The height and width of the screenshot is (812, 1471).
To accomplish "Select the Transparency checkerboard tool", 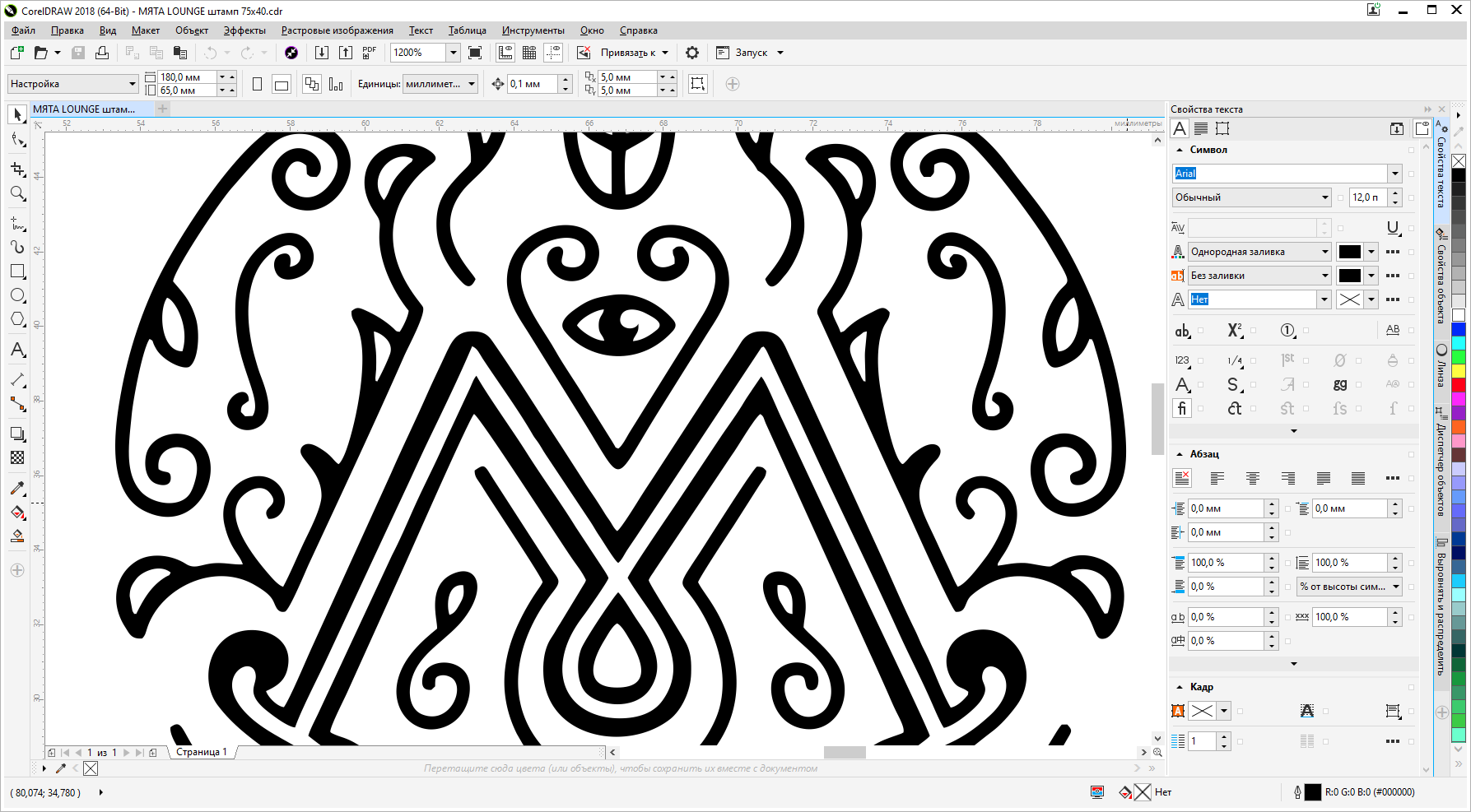I will click(17, 457).
